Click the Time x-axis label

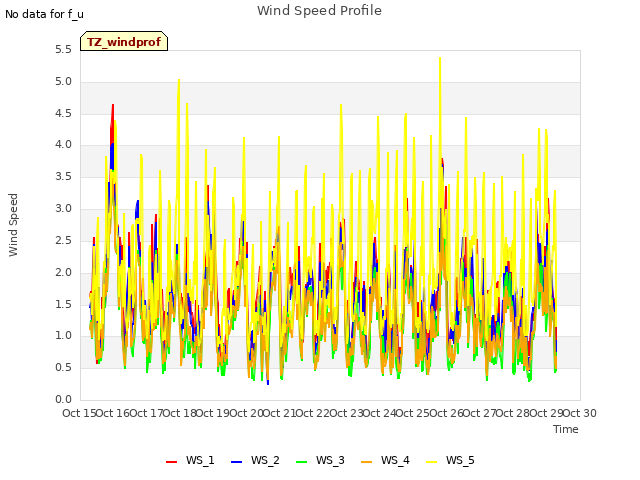(566, 429)
